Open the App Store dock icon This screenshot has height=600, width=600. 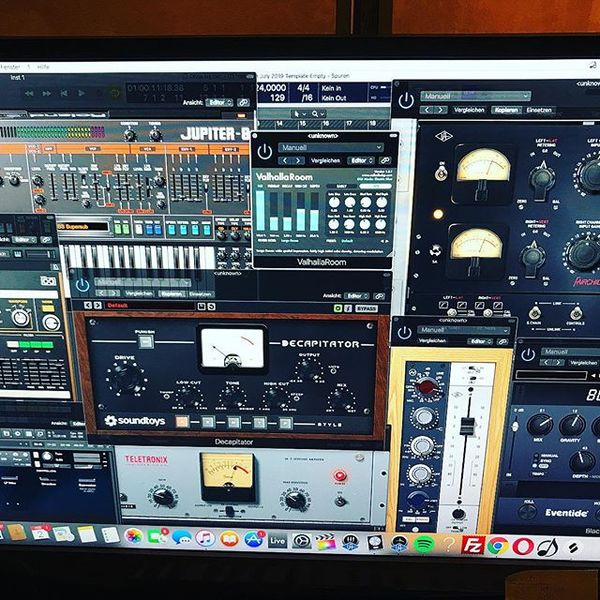253,540
